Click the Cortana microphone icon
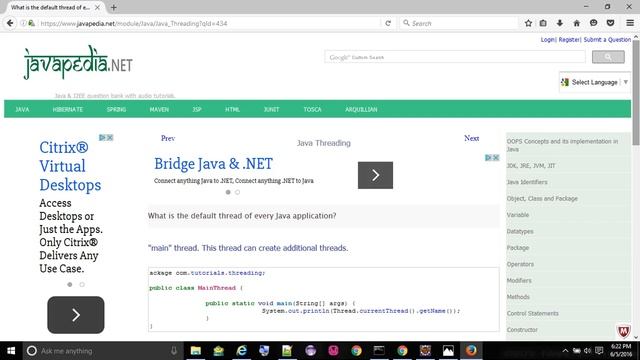640x360 pixels. [x=174, y=351]
